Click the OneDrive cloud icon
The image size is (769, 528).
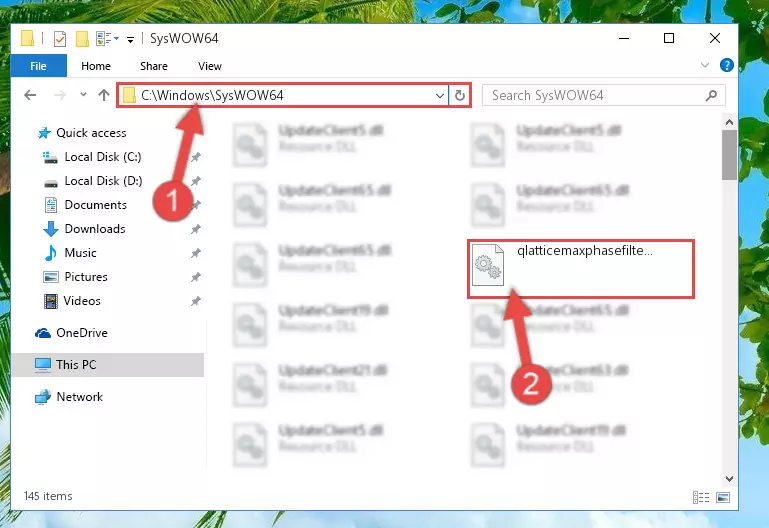(43, 333)
